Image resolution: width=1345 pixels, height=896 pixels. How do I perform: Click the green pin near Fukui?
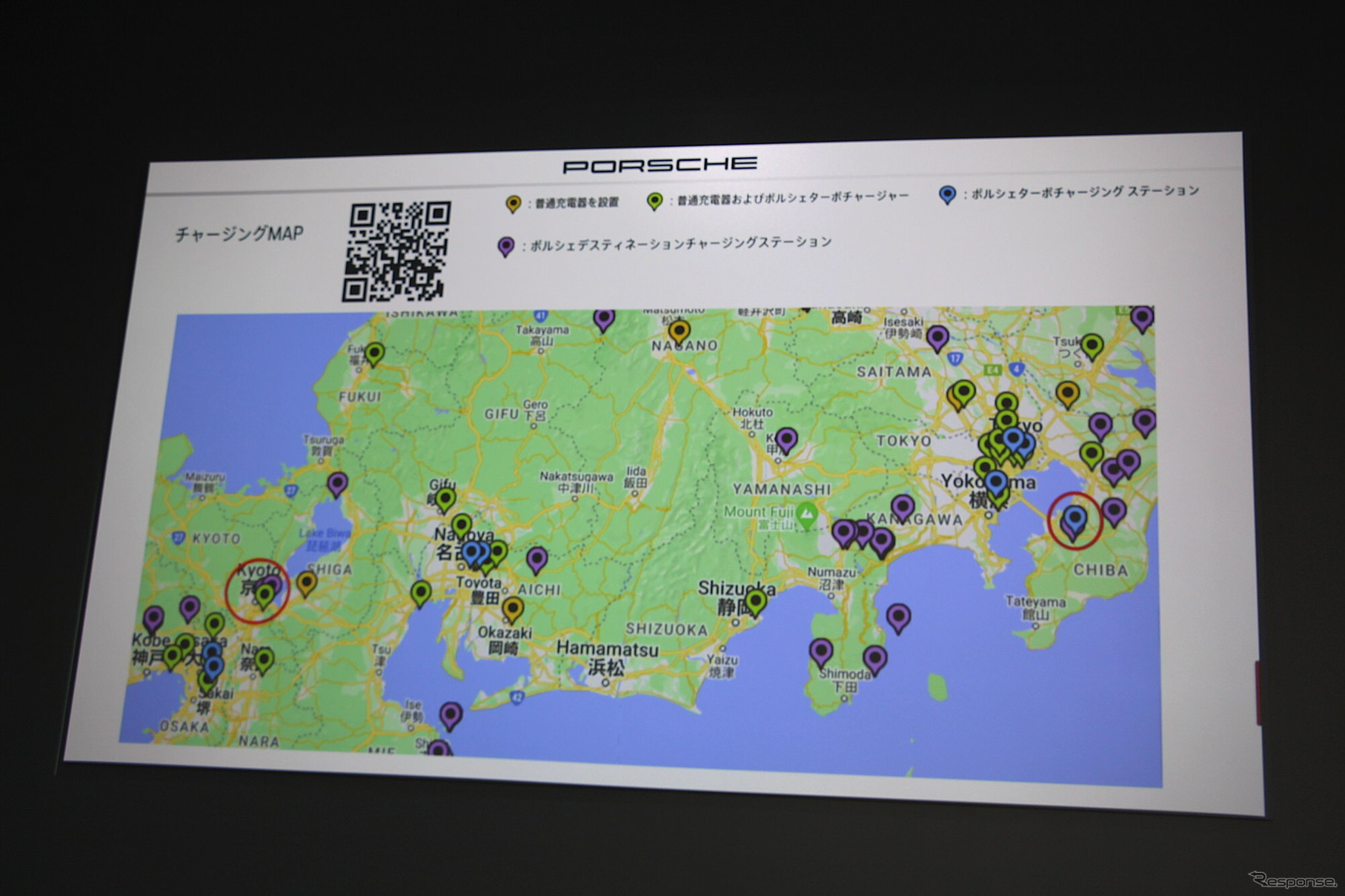click(375, 354)
